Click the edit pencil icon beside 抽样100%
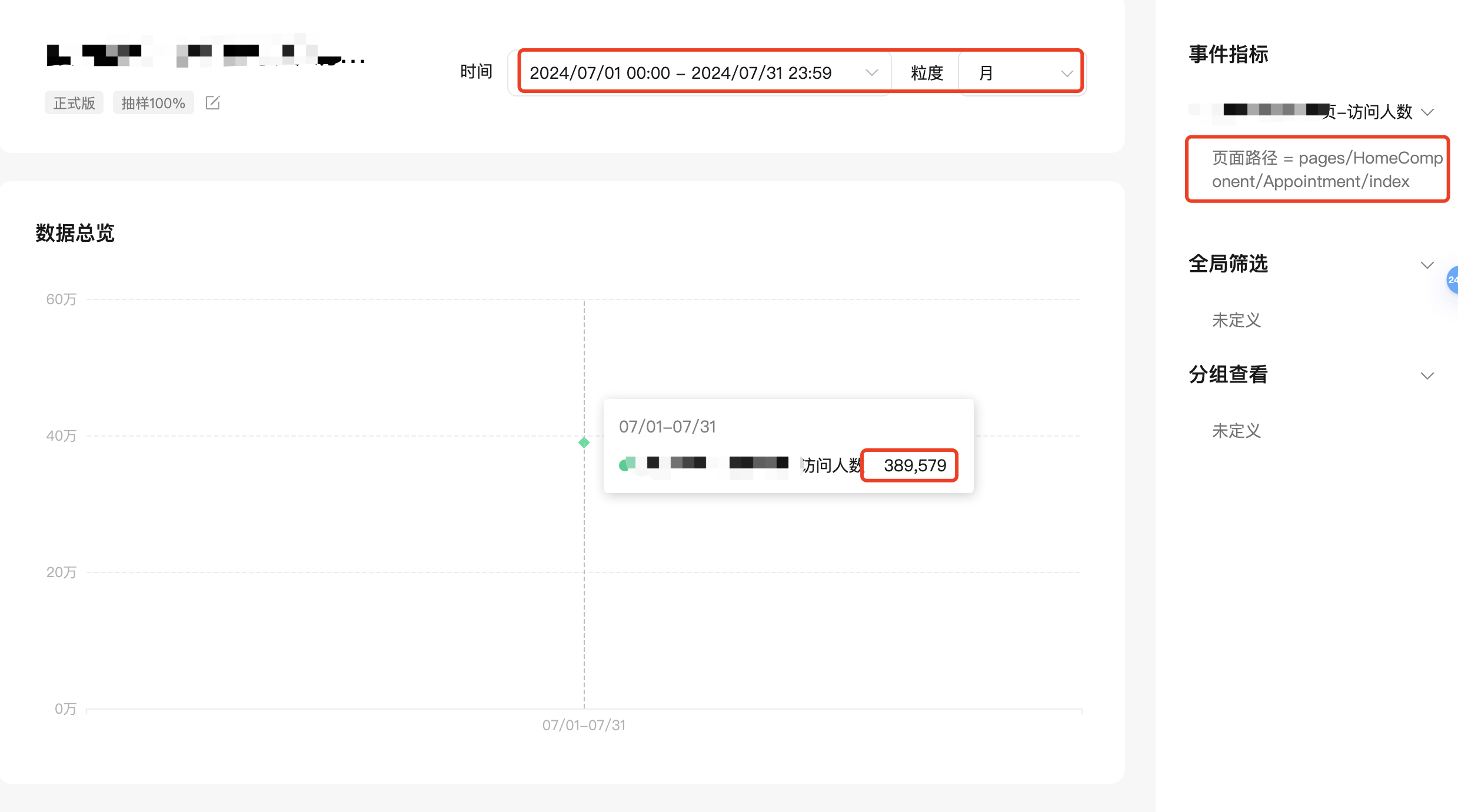Viewport: 1458px width, 812px height. point(212,103)
